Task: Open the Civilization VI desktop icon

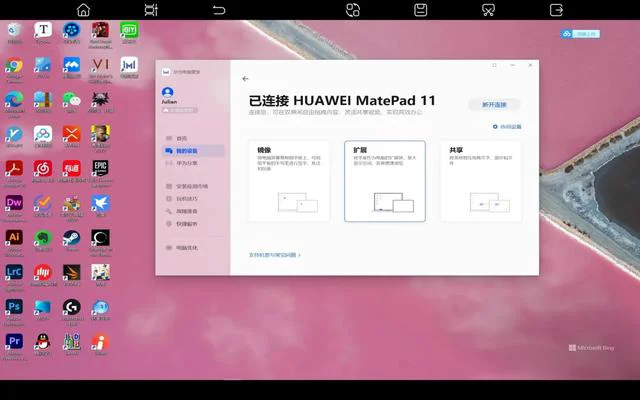Action: (100, 69)
